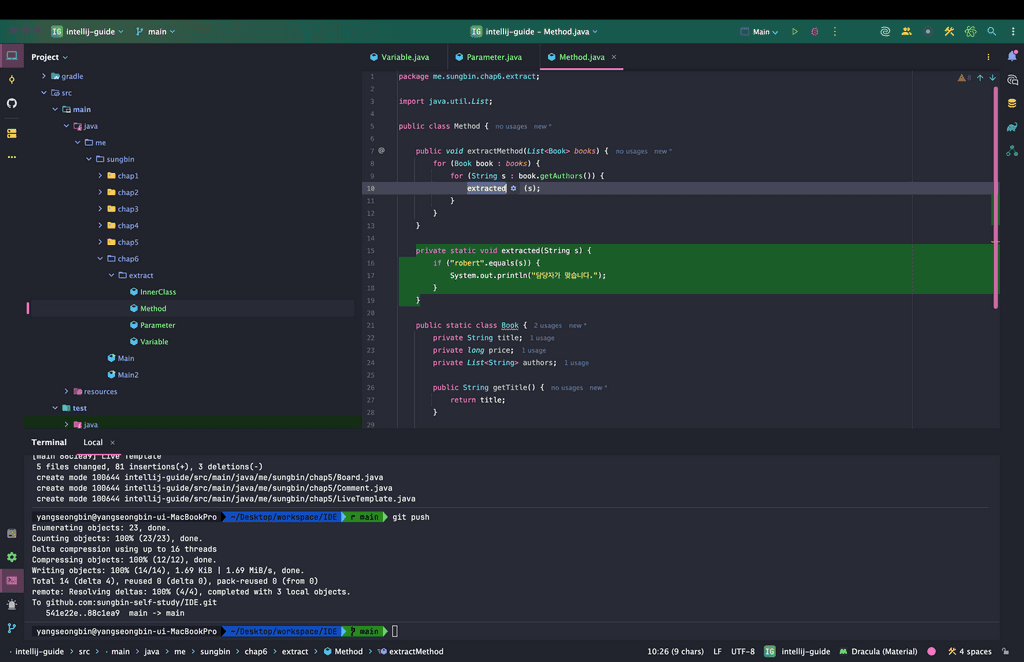
Task: Select InnerClass file in project tree
Action: (x=157, y=292)
